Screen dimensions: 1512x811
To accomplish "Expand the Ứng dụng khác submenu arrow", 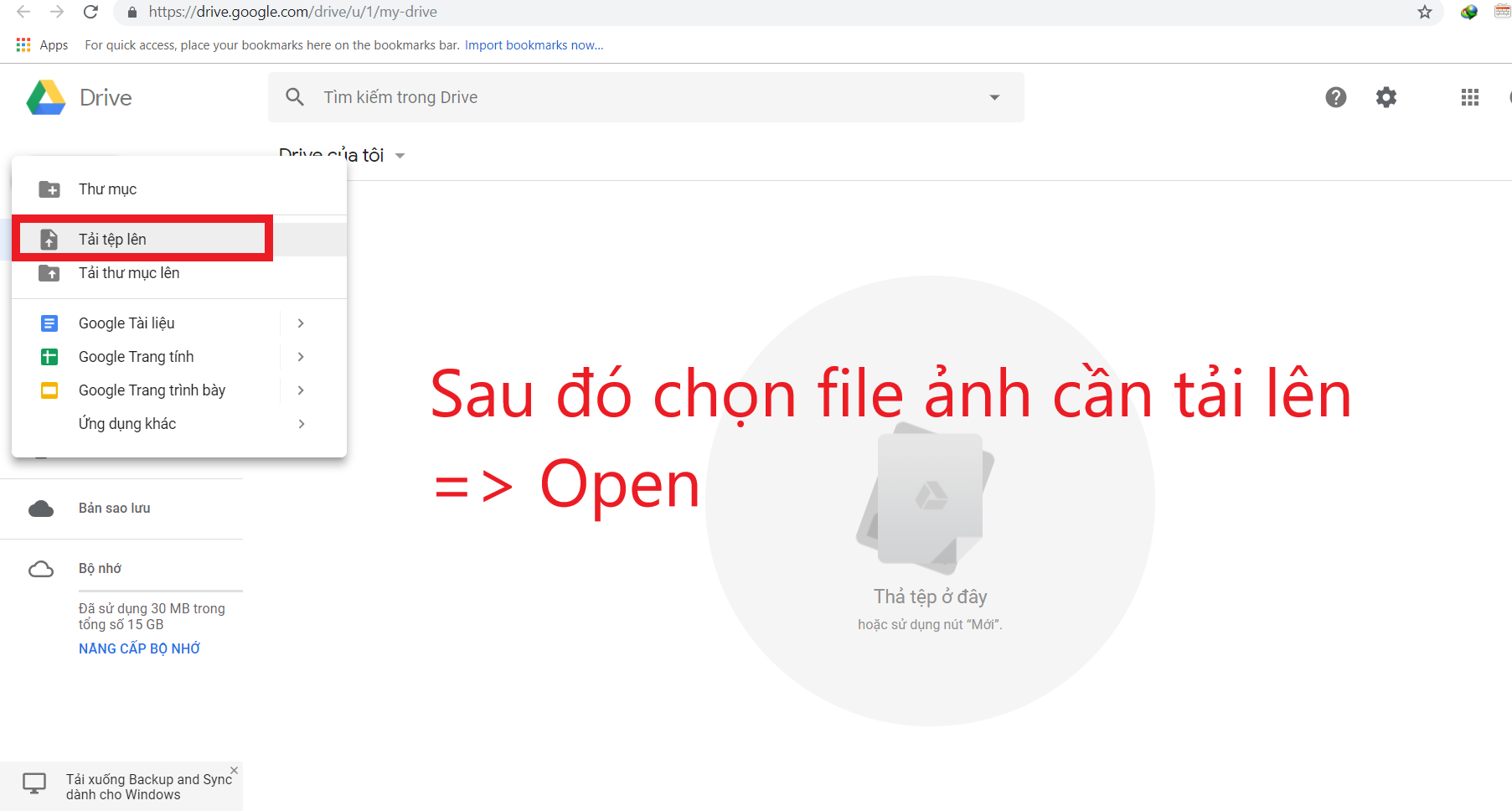I will point(301,424).
